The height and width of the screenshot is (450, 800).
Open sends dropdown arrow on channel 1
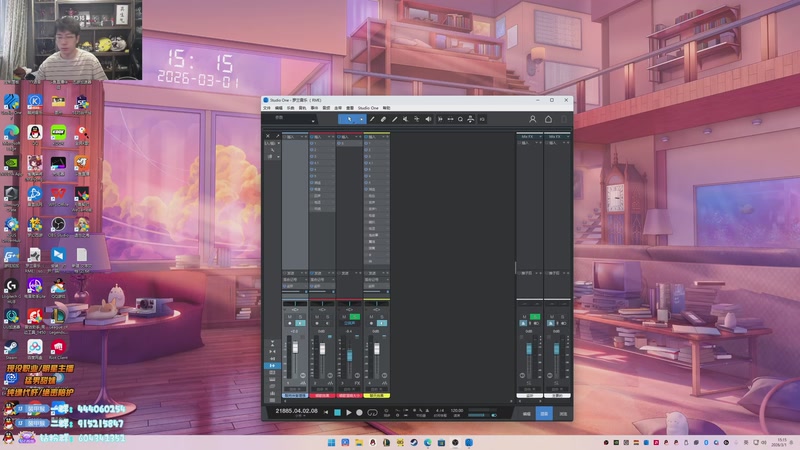click(x=302, y=273)
